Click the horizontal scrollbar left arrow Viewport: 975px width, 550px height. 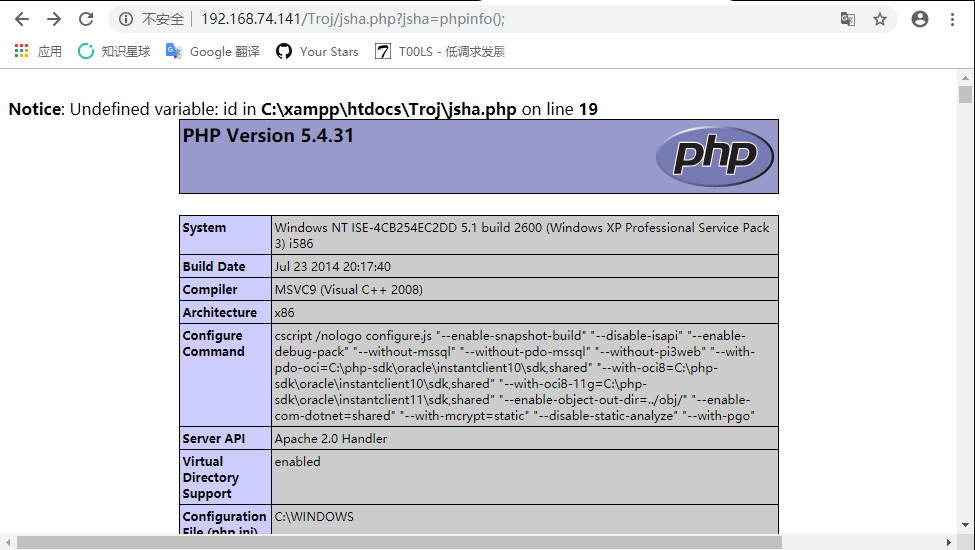click(x=8, y=542)
